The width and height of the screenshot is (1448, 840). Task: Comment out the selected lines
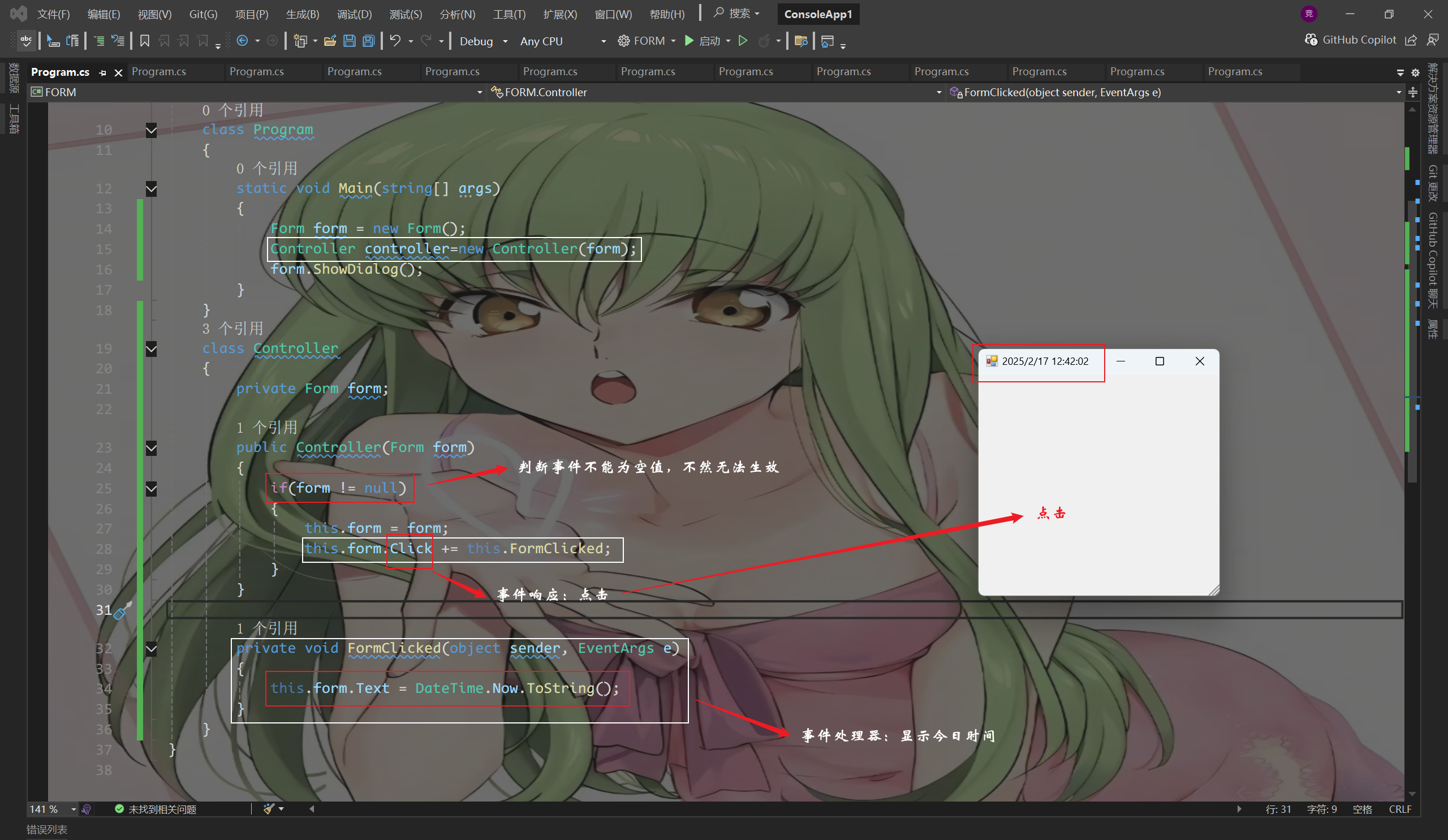coord(99,41)
